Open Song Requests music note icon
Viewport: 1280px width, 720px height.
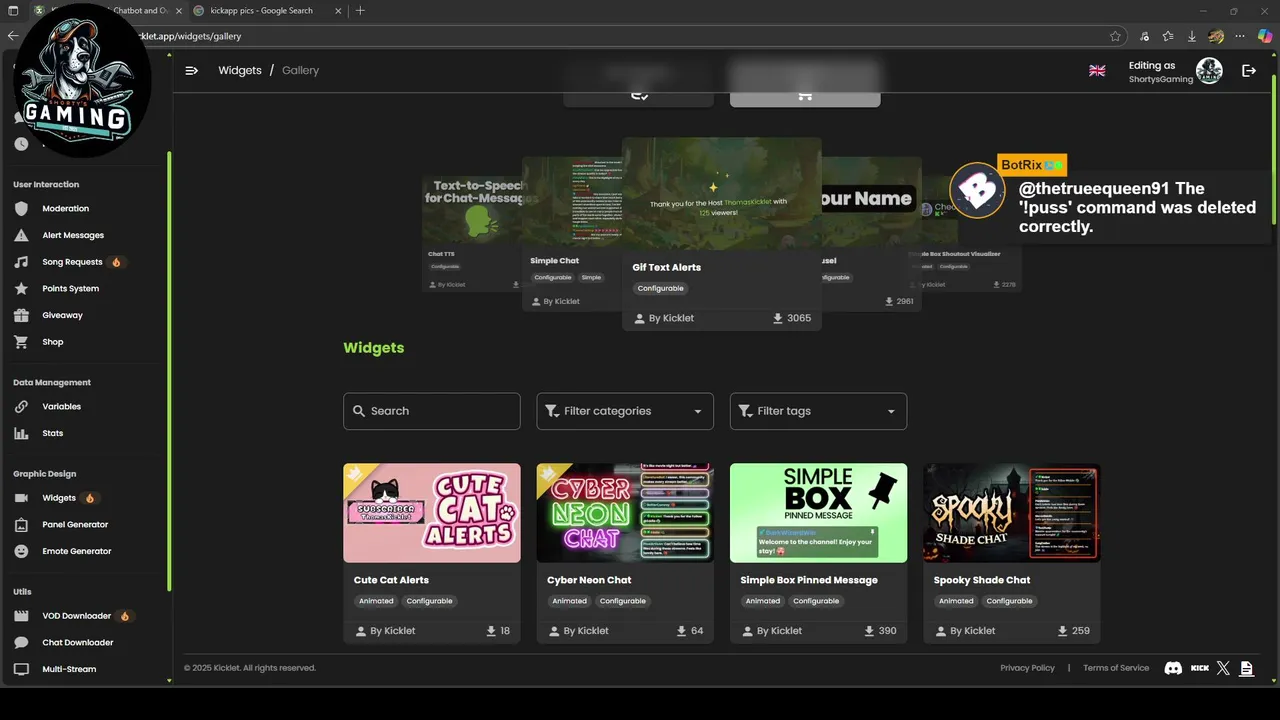(x=21, y=262)
